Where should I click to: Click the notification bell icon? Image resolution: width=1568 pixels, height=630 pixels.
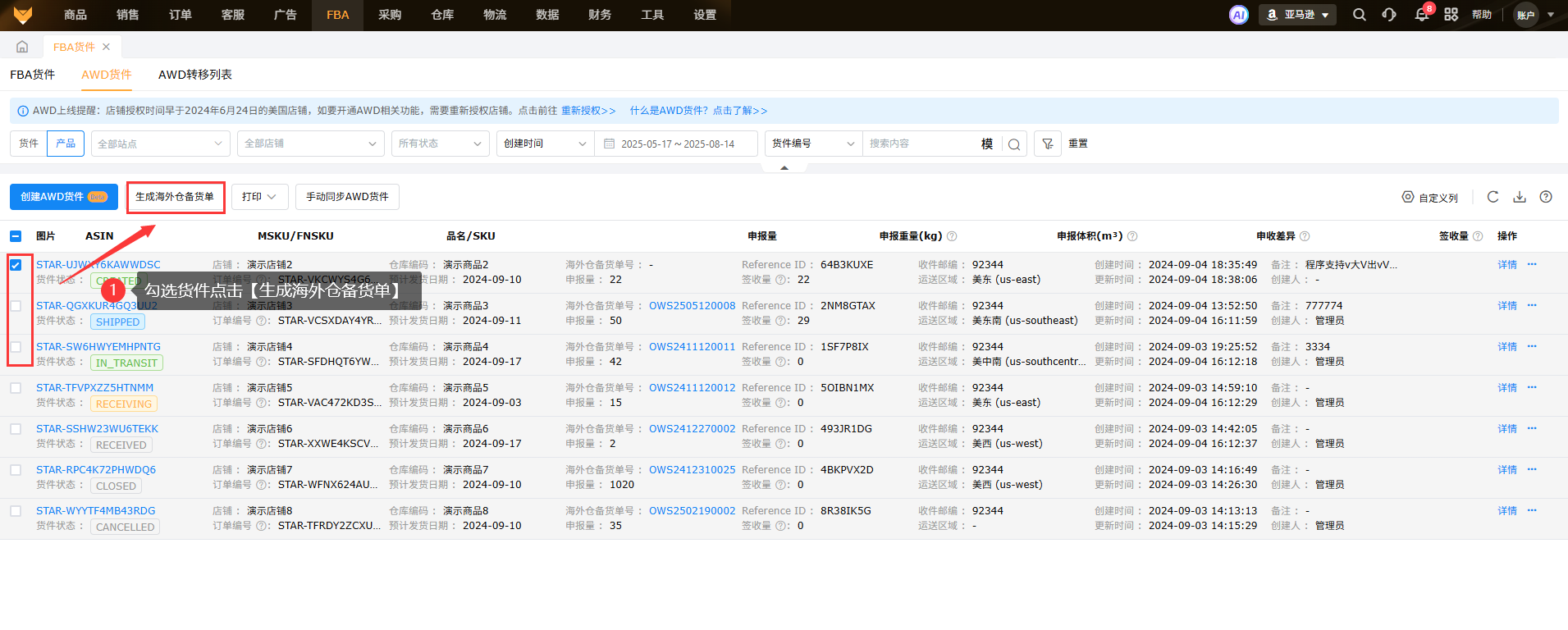click(1421, 15)
